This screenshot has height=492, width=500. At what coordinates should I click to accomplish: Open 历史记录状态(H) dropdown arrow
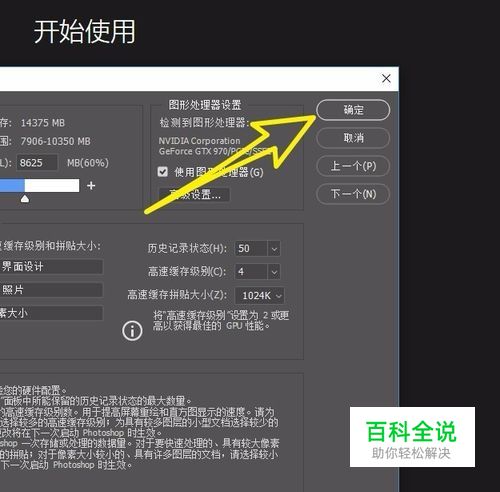(x=274, y=249)
